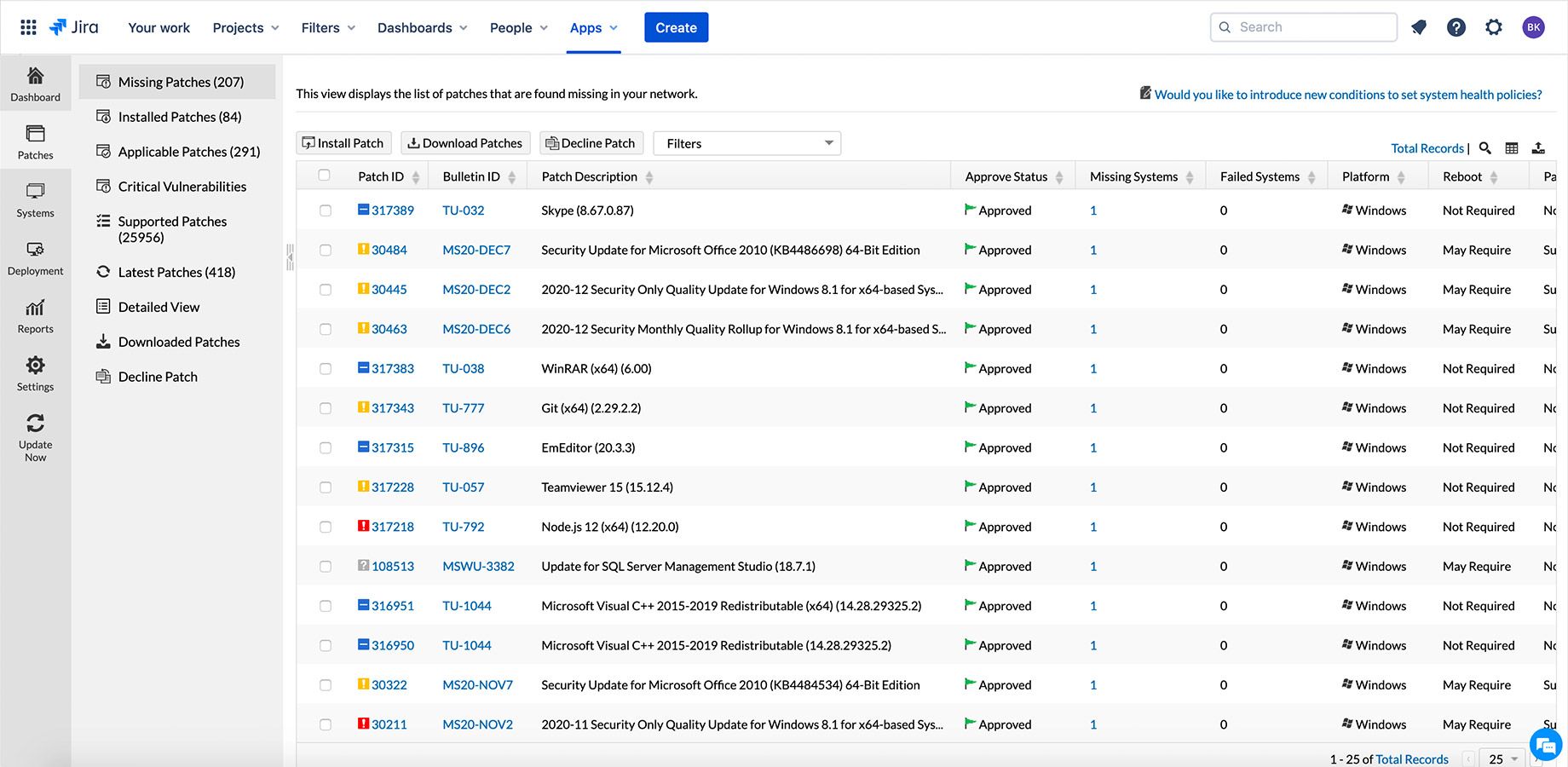Tick the checkbox for patch 317228

click(326, 487)
